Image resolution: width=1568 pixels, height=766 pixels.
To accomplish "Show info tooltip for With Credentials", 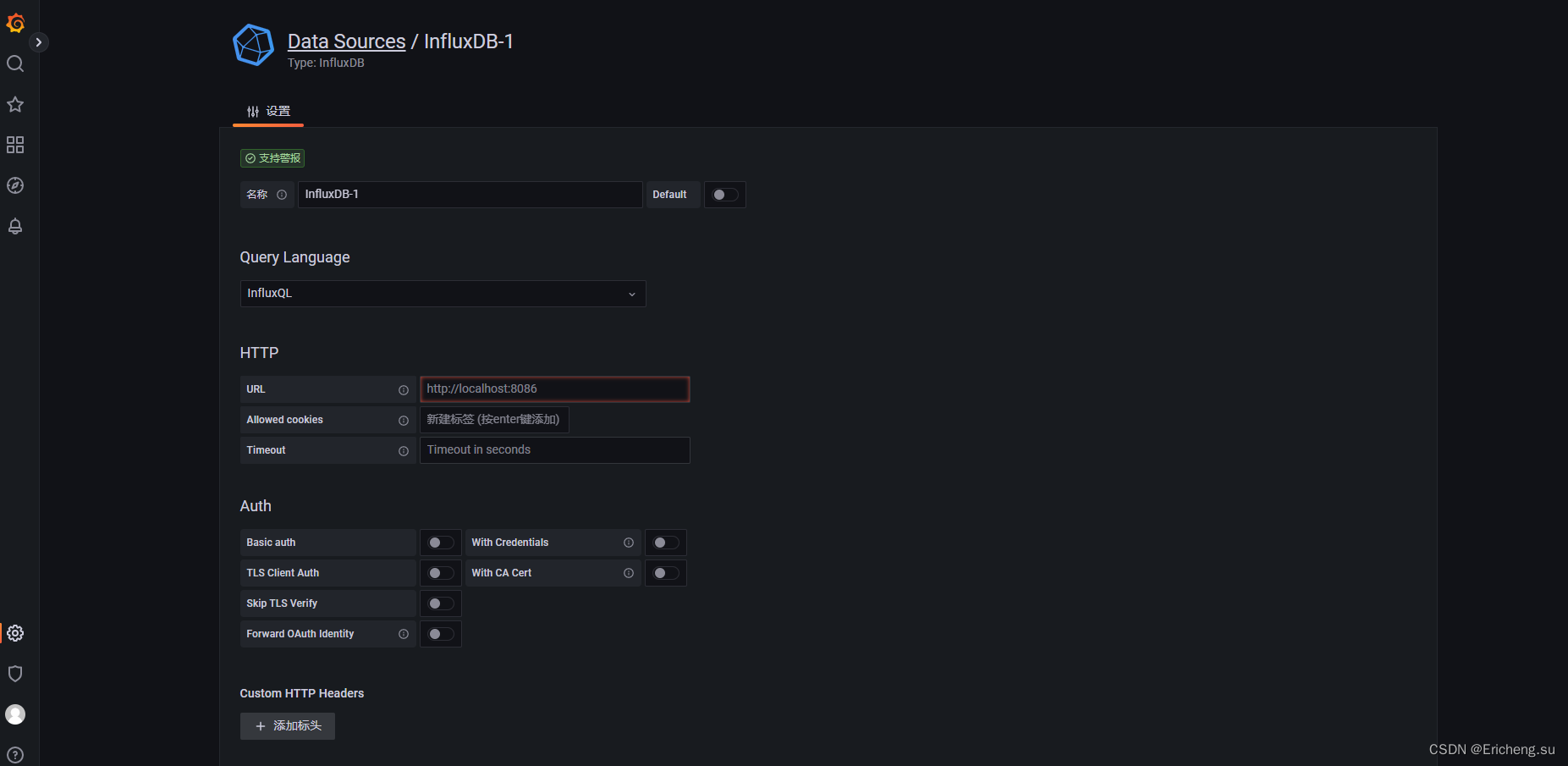I will pyautogui.click(x=629, y=543).
